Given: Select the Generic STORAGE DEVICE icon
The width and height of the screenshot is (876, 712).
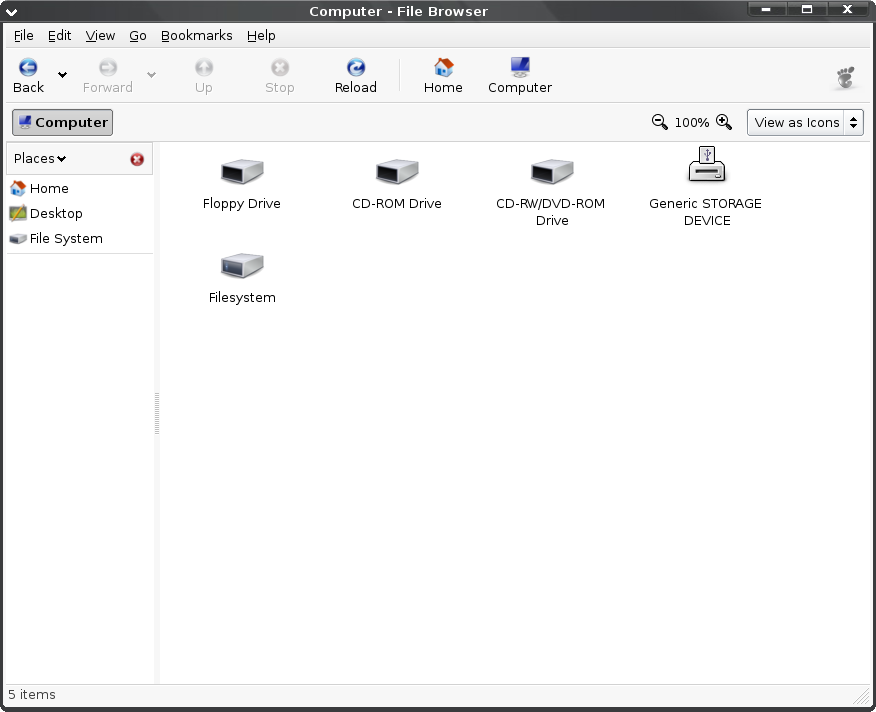Looking at the screenshot, I should coord(707,165).
